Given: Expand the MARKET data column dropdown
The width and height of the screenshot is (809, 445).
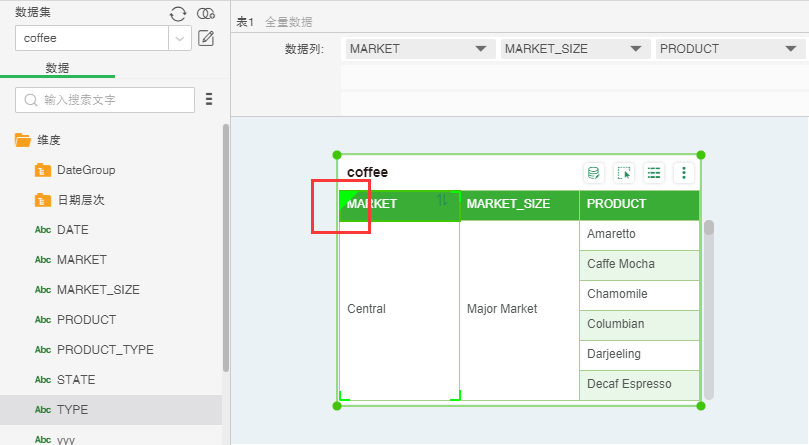Looking at the screenshot, I should [x=482, y=48].
